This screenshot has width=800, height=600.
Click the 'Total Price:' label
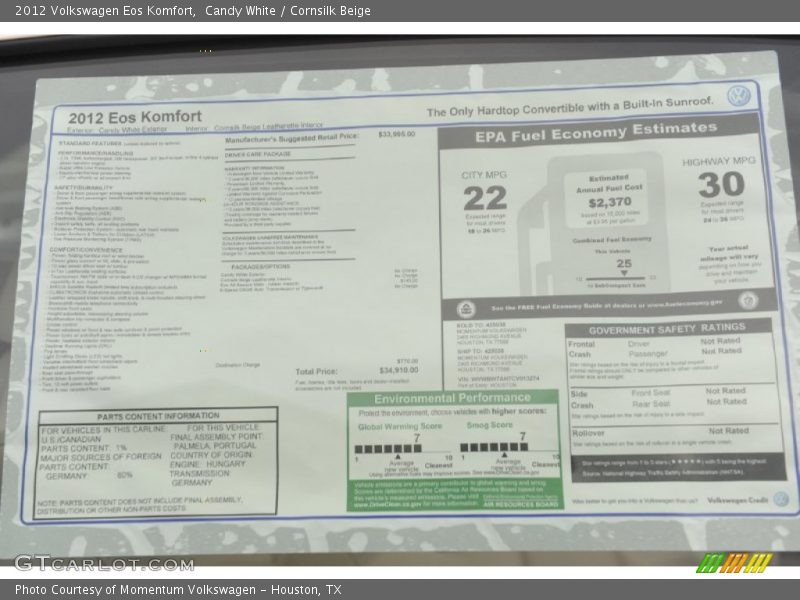pos(316,371)
